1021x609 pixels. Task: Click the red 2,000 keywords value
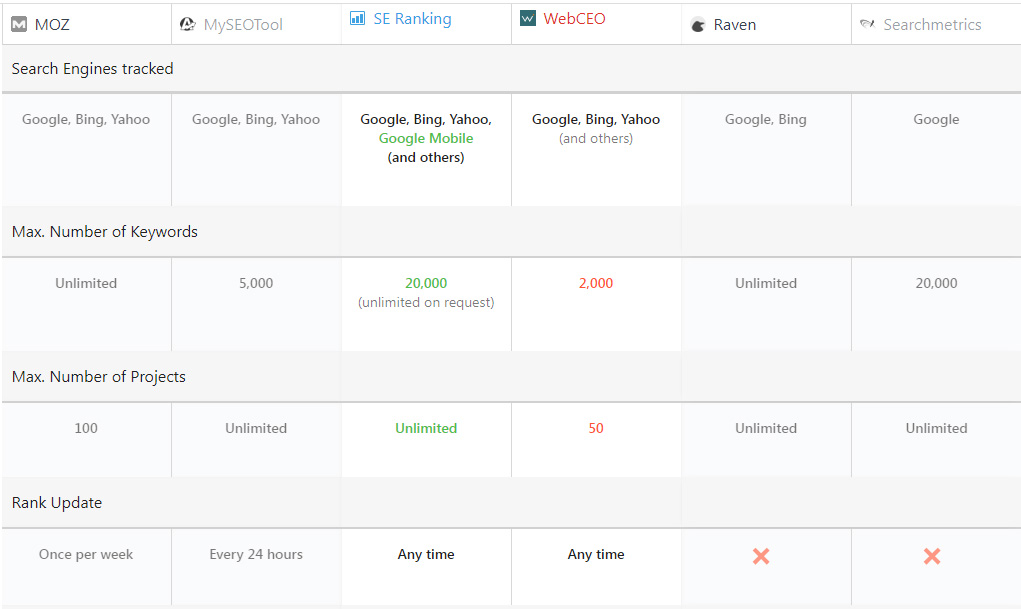point(596,283)
